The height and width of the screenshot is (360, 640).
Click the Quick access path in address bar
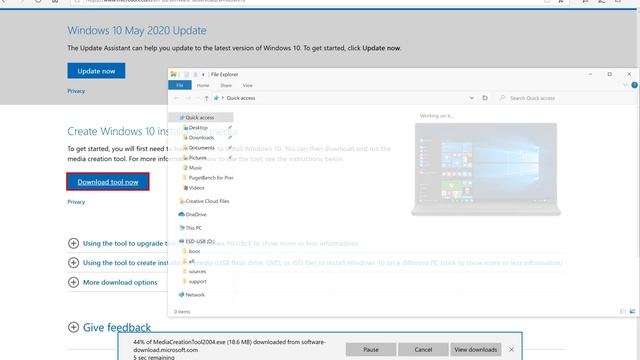coord(241,98)
